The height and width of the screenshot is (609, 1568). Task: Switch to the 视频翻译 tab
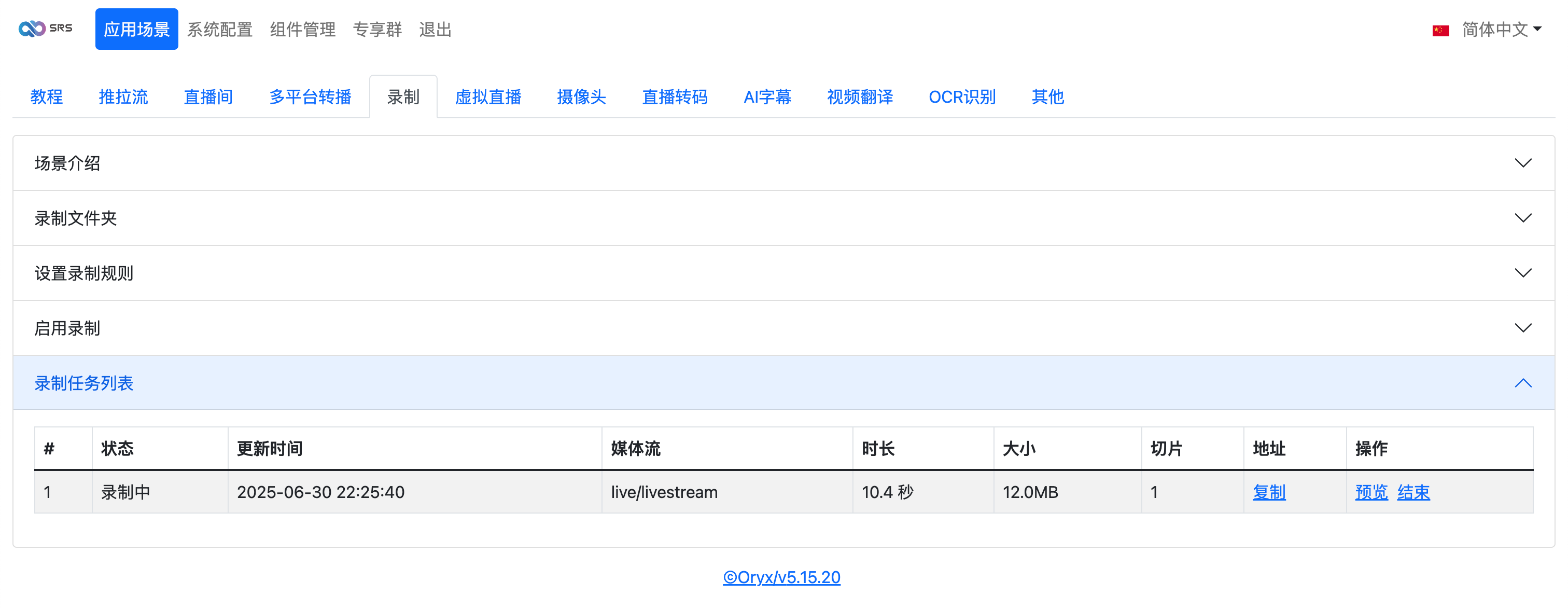coord(860,97)
